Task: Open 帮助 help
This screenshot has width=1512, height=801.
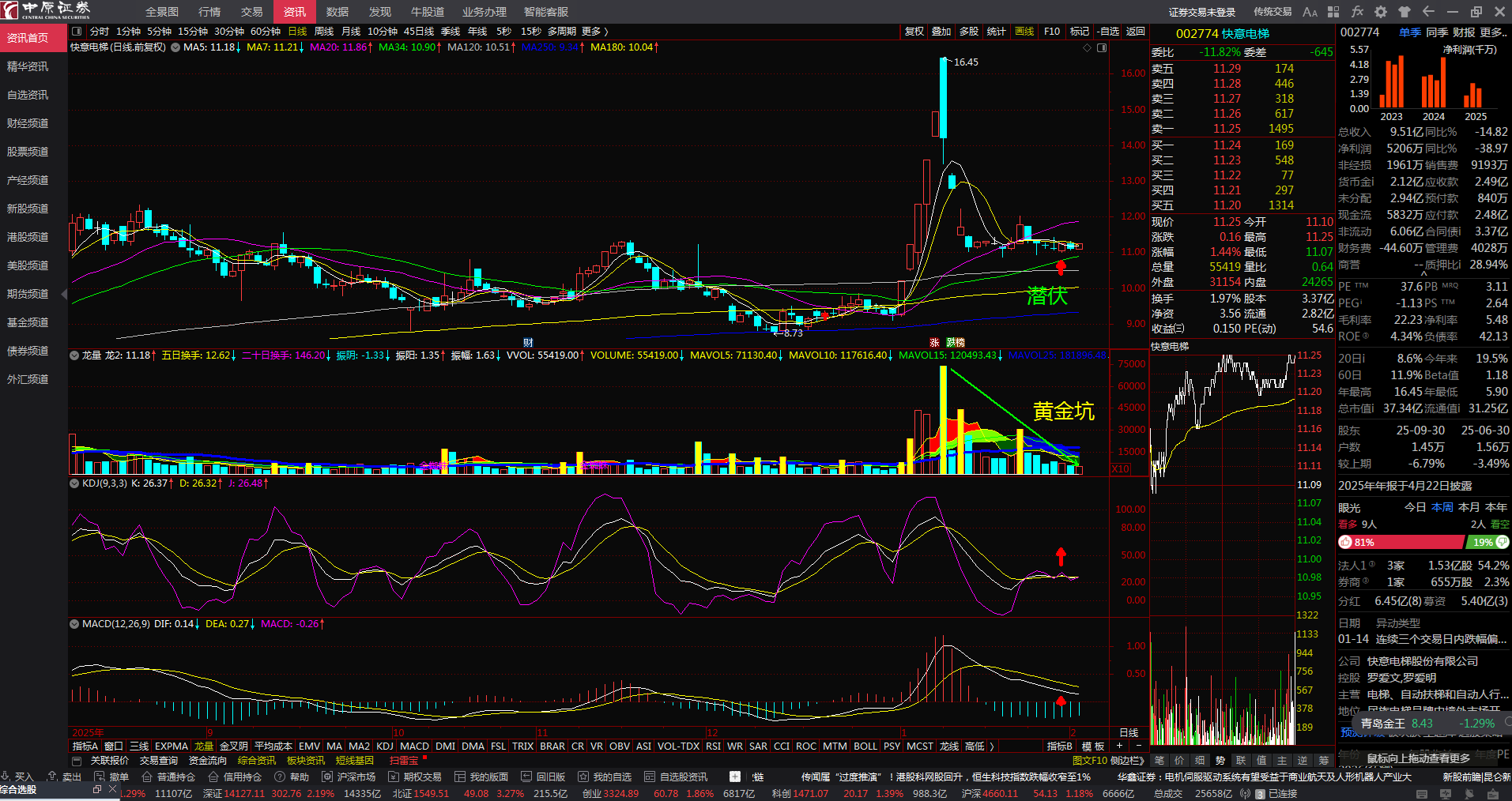Action: [292, 777]
